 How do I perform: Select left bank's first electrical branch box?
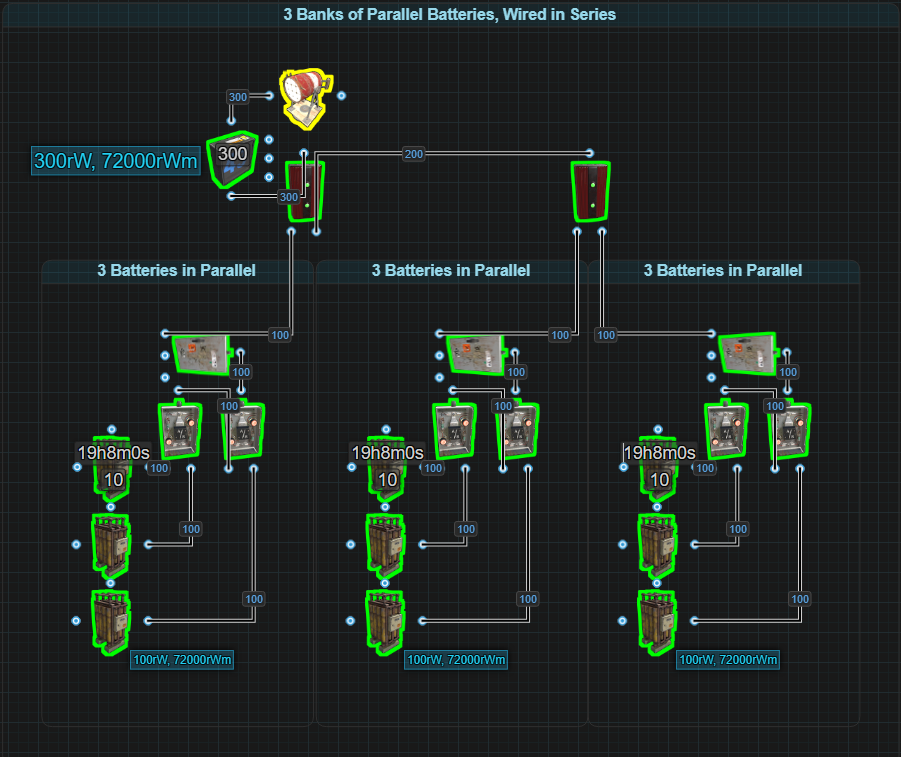pos(180,429)
